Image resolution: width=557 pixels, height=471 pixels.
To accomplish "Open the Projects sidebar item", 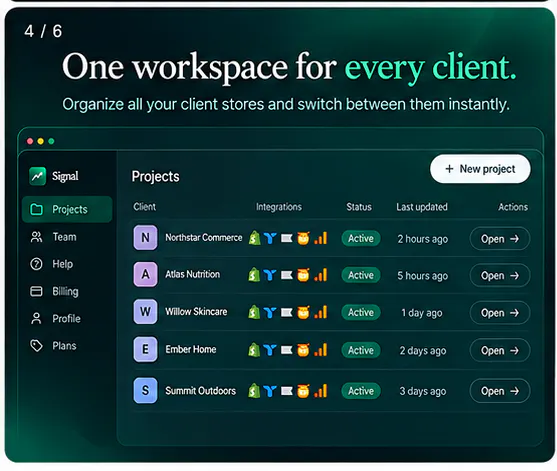I will point(67,209).
